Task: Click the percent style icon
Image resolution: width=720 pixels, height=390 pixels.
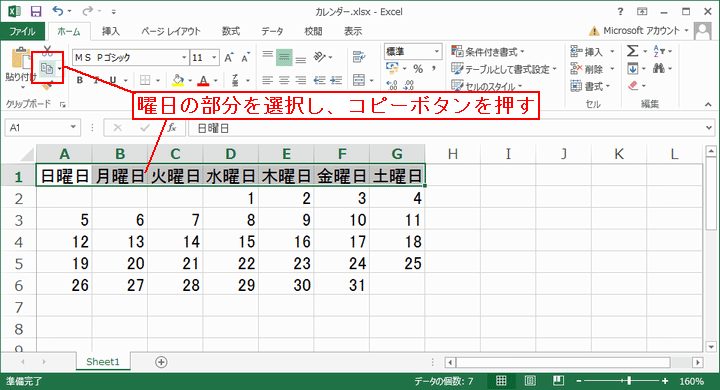Action: [x=418, y=69]
